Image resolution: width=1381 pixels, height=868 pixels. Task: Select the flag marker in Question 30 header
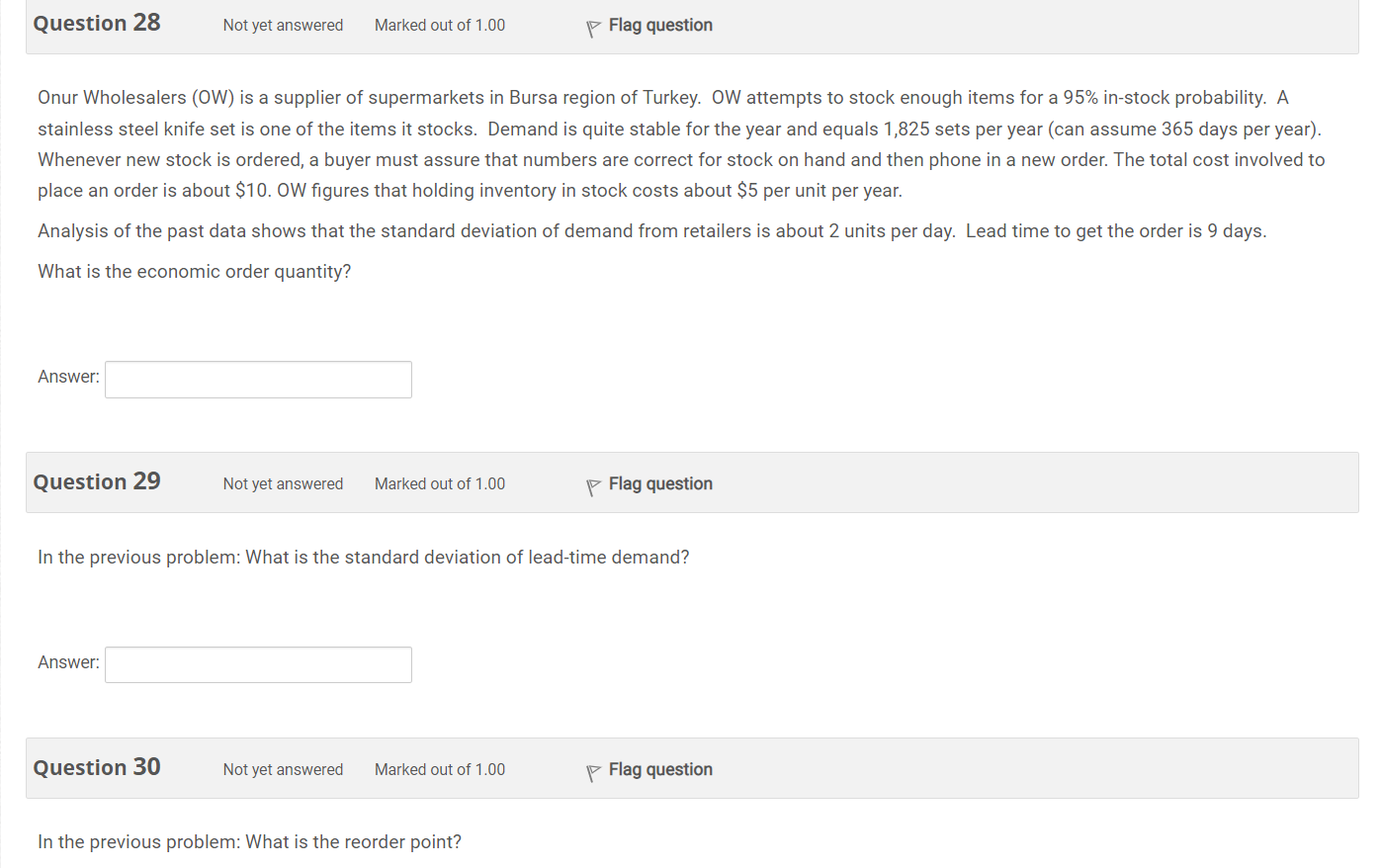click(x=593, y=771)
